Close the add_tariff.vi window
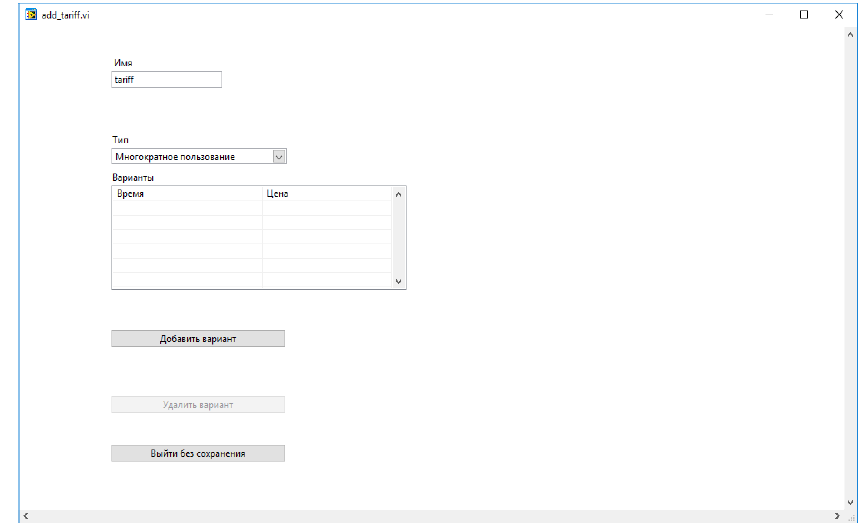 pos(838,15)
